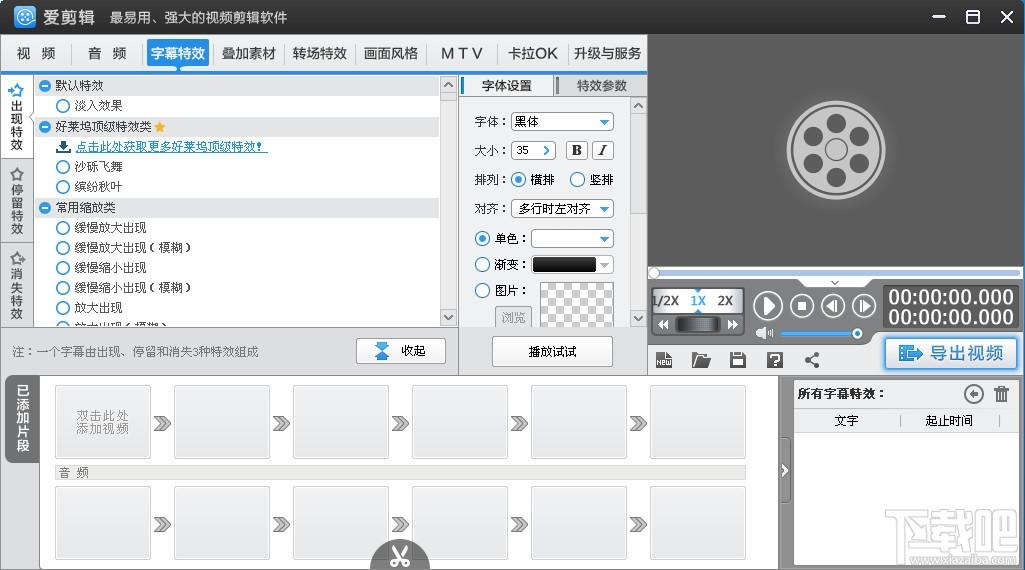Click the Bold font button
Image resolution: width=1025 pixels, height=570 pixels.
pos(577,150)
